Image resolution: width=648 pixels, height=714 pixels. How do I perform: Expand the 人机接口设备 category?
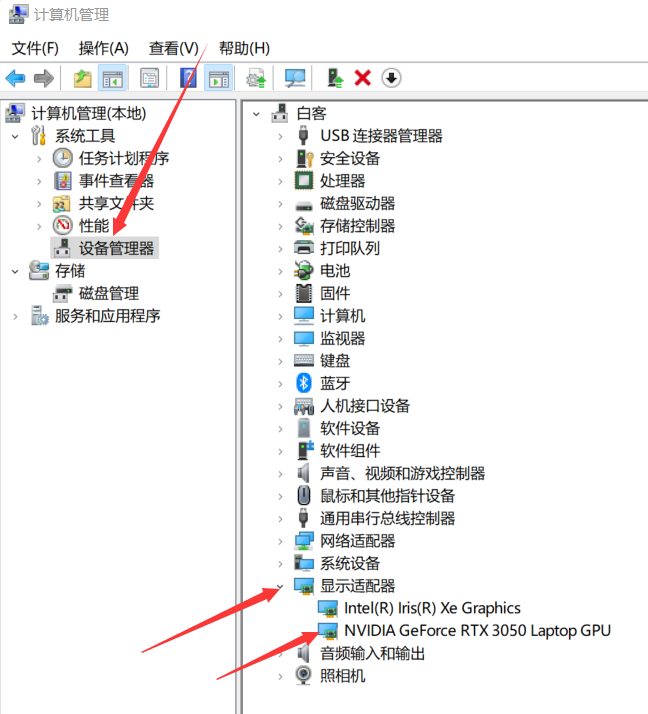[281, 407]
